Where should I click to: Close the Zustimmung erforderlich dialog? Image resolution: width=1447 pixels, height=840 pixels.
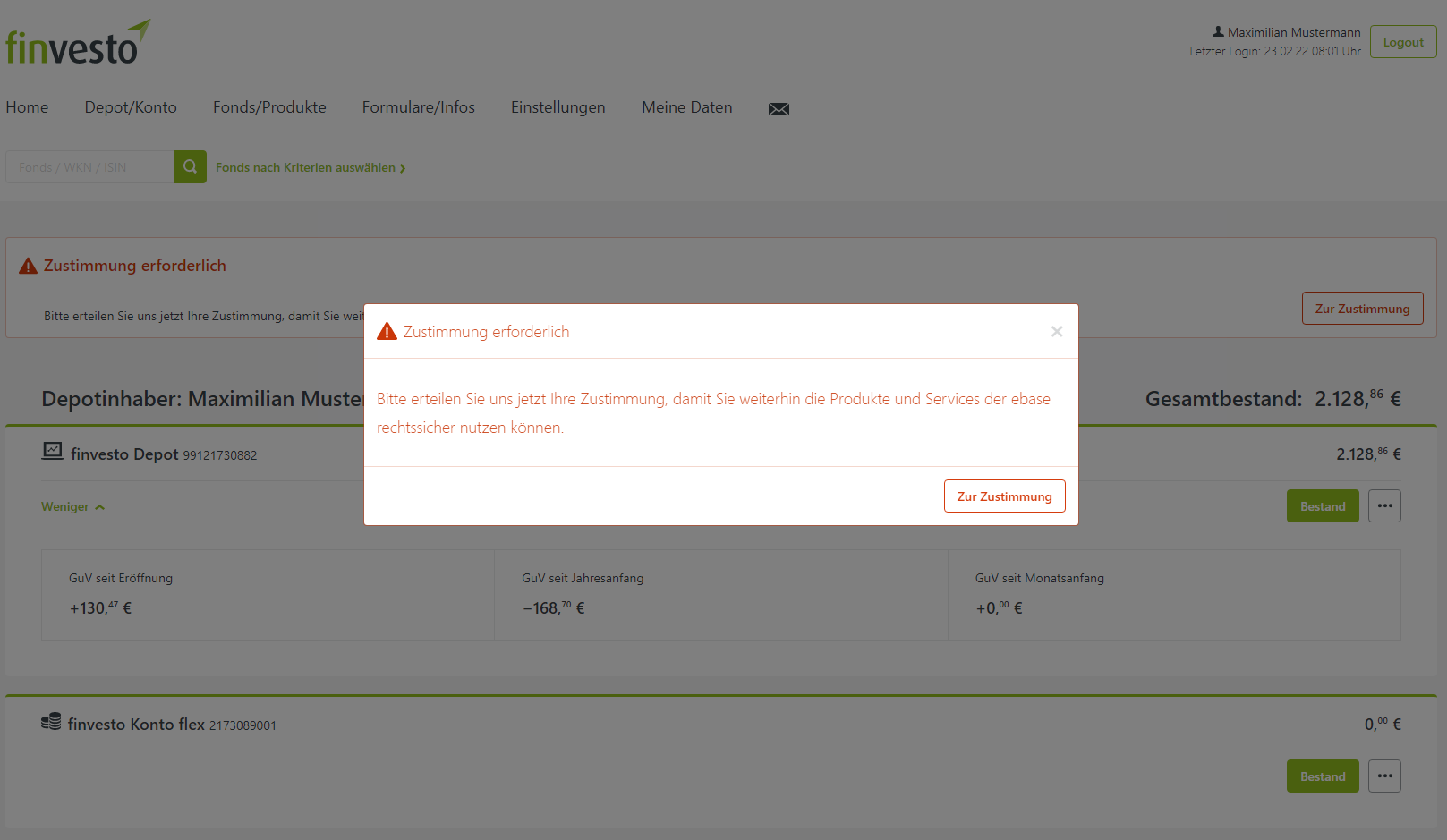point(1057,331)
